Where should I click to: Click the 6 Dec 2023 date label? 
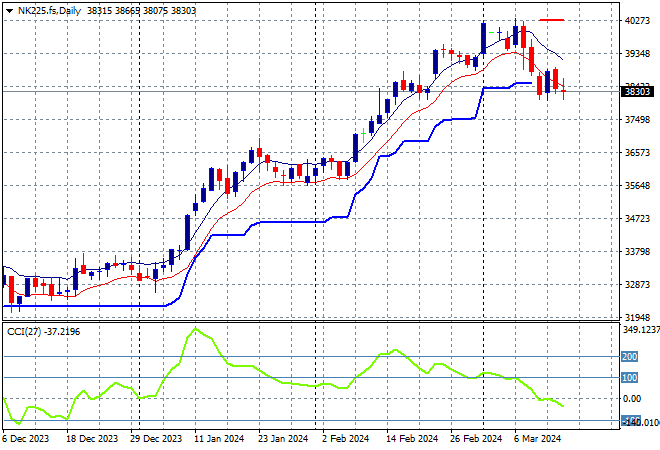point(26,439)
